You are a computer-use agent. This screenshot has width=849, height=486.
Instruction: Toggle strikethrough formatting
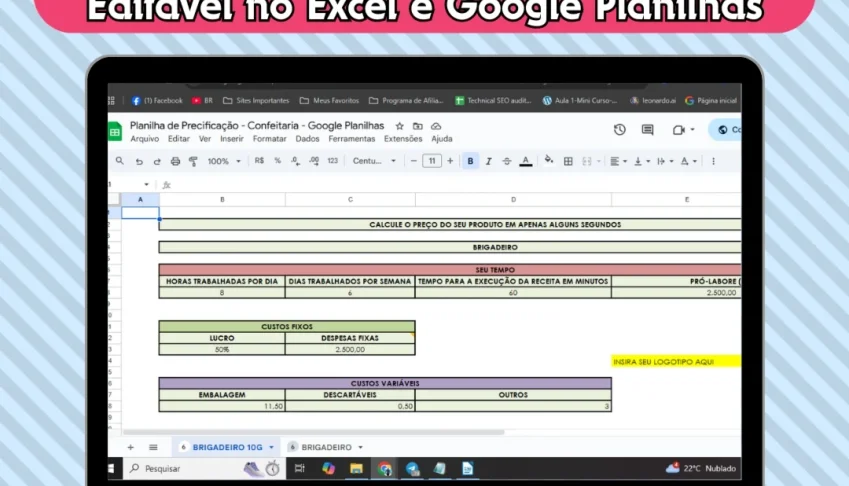pos(507,161)
